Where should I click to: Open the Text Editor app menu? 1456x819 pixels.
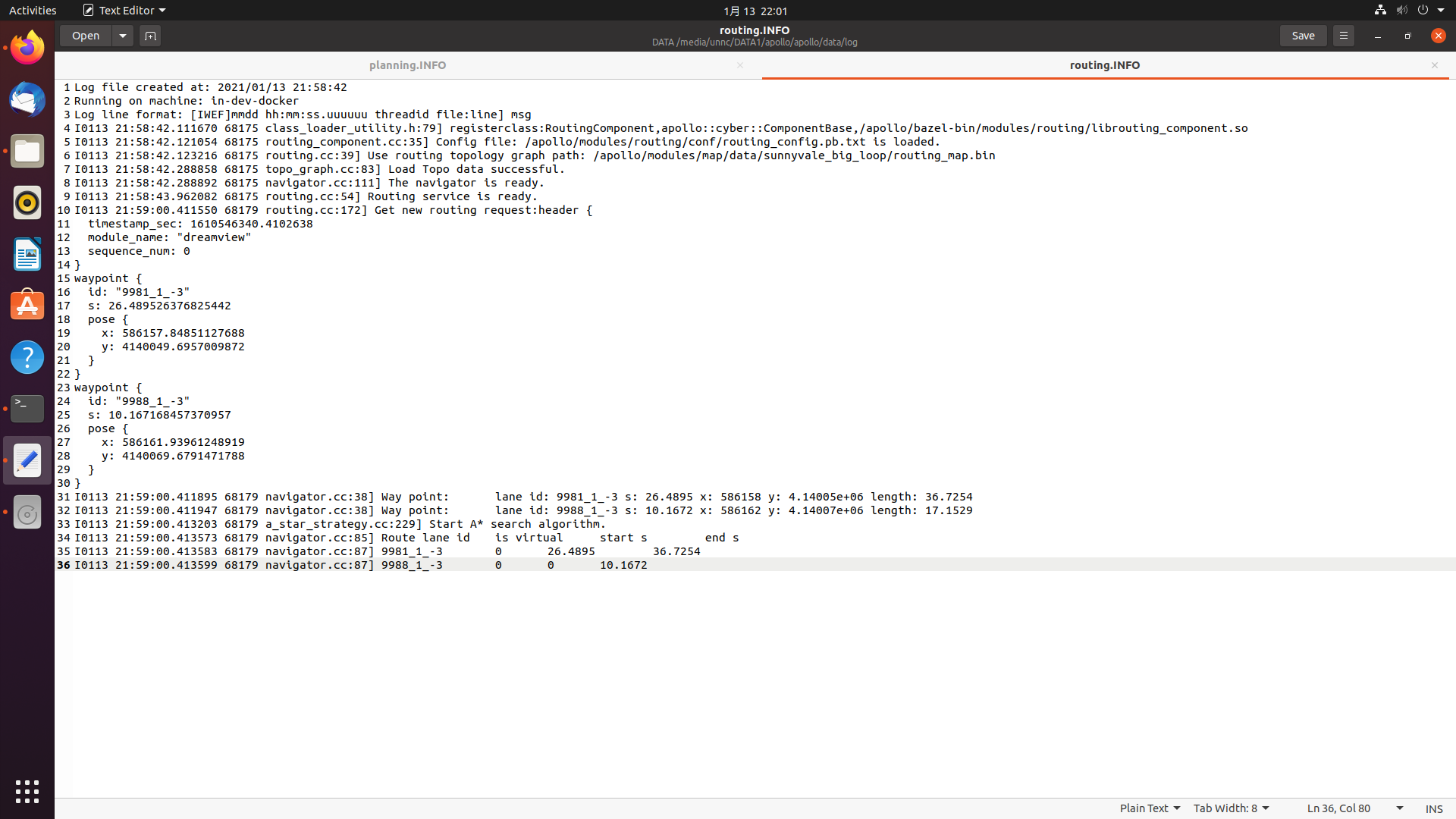click(x=124, y=10)
